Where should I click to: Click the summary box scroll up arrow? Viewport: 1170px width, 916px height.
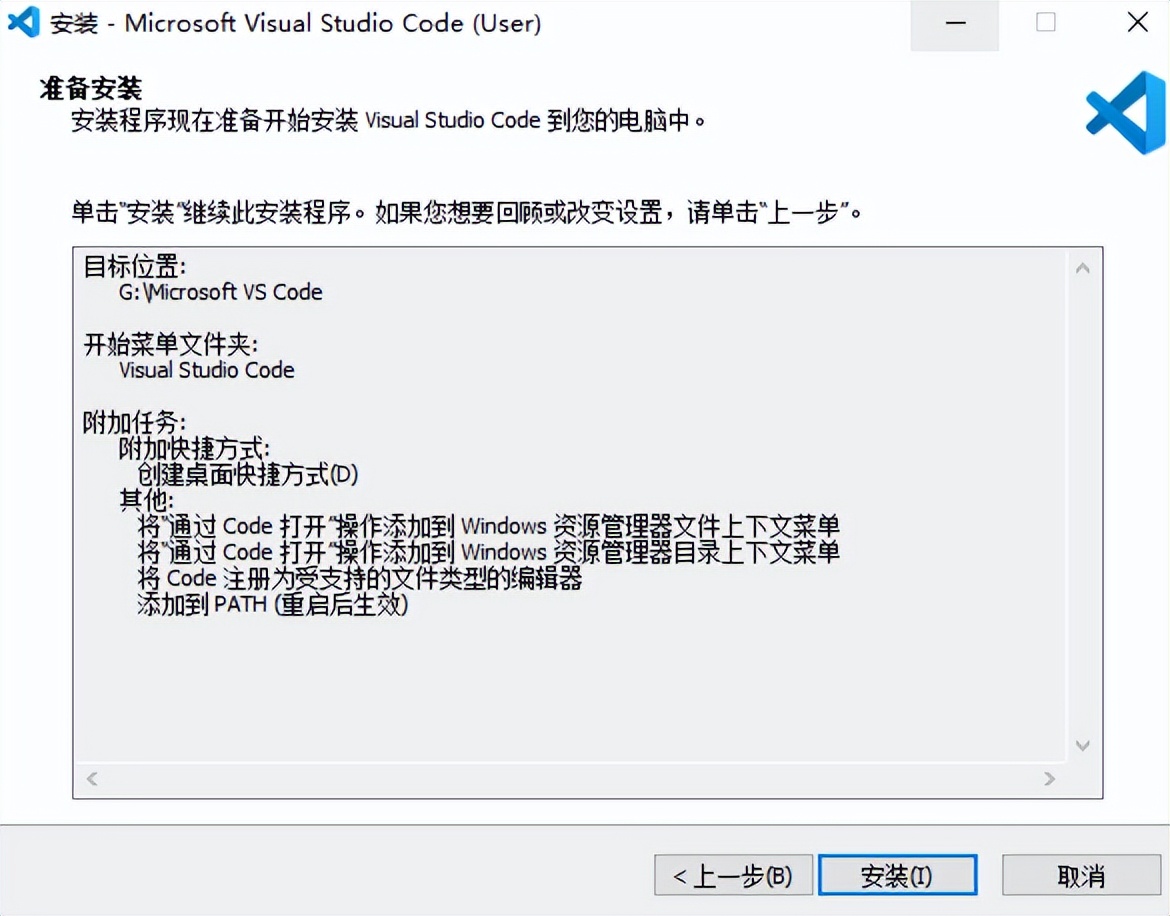point(1083,268)
